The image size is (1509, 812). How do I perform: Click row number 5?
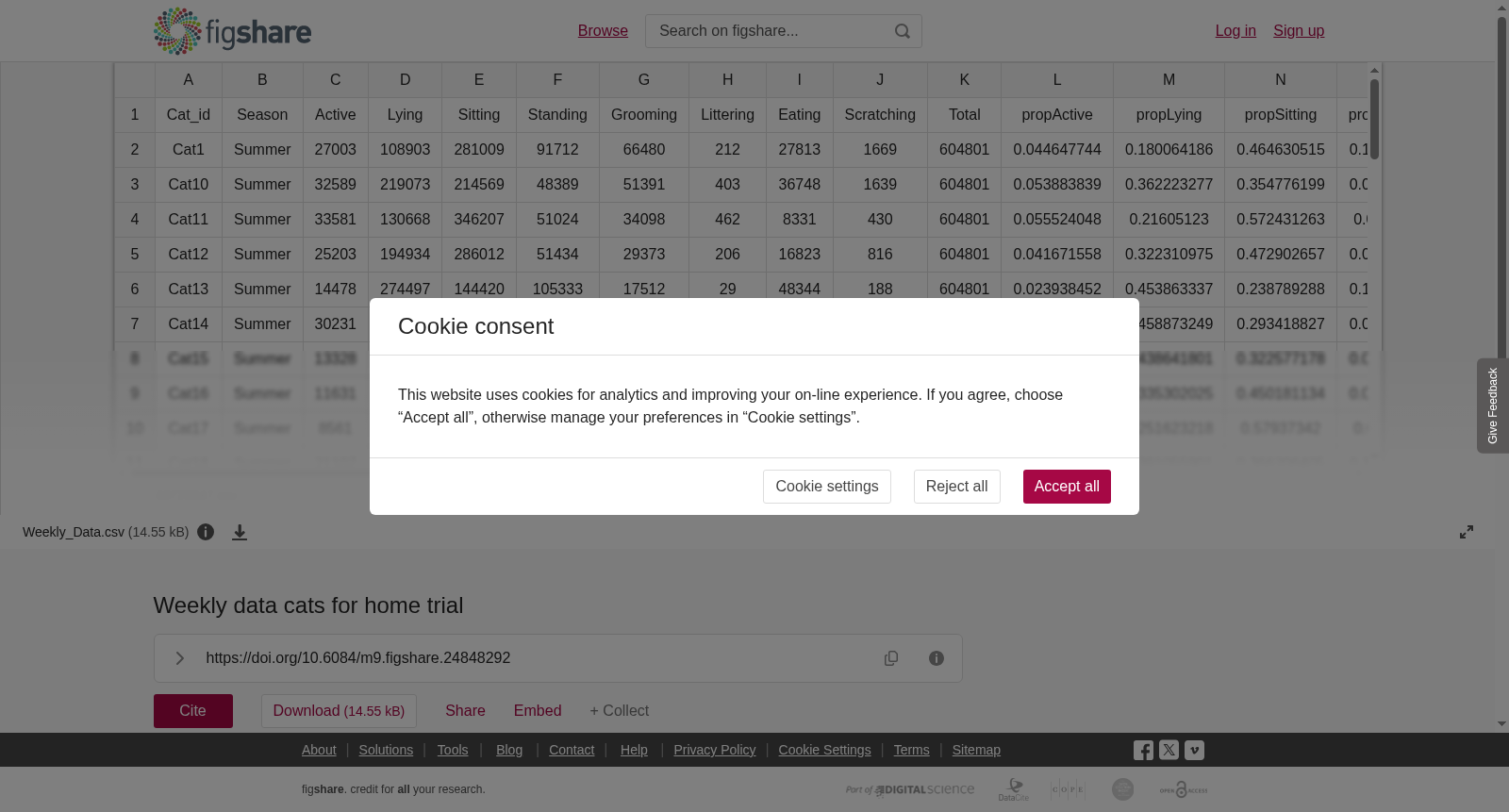tap(135, 255)
